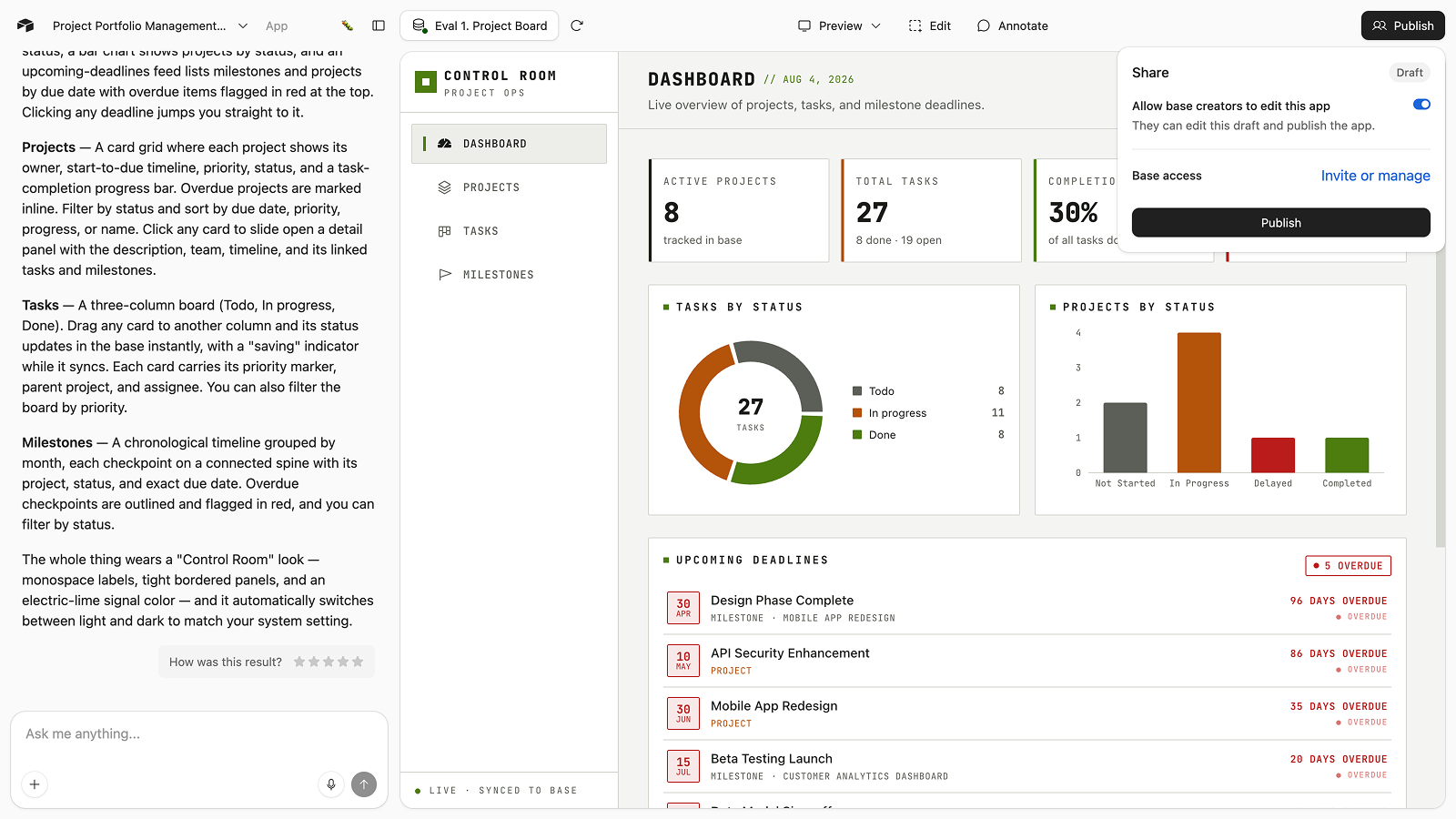Click the plus attachment icon in chat box
Screen dimensions: 1456x819
[35, 784]
